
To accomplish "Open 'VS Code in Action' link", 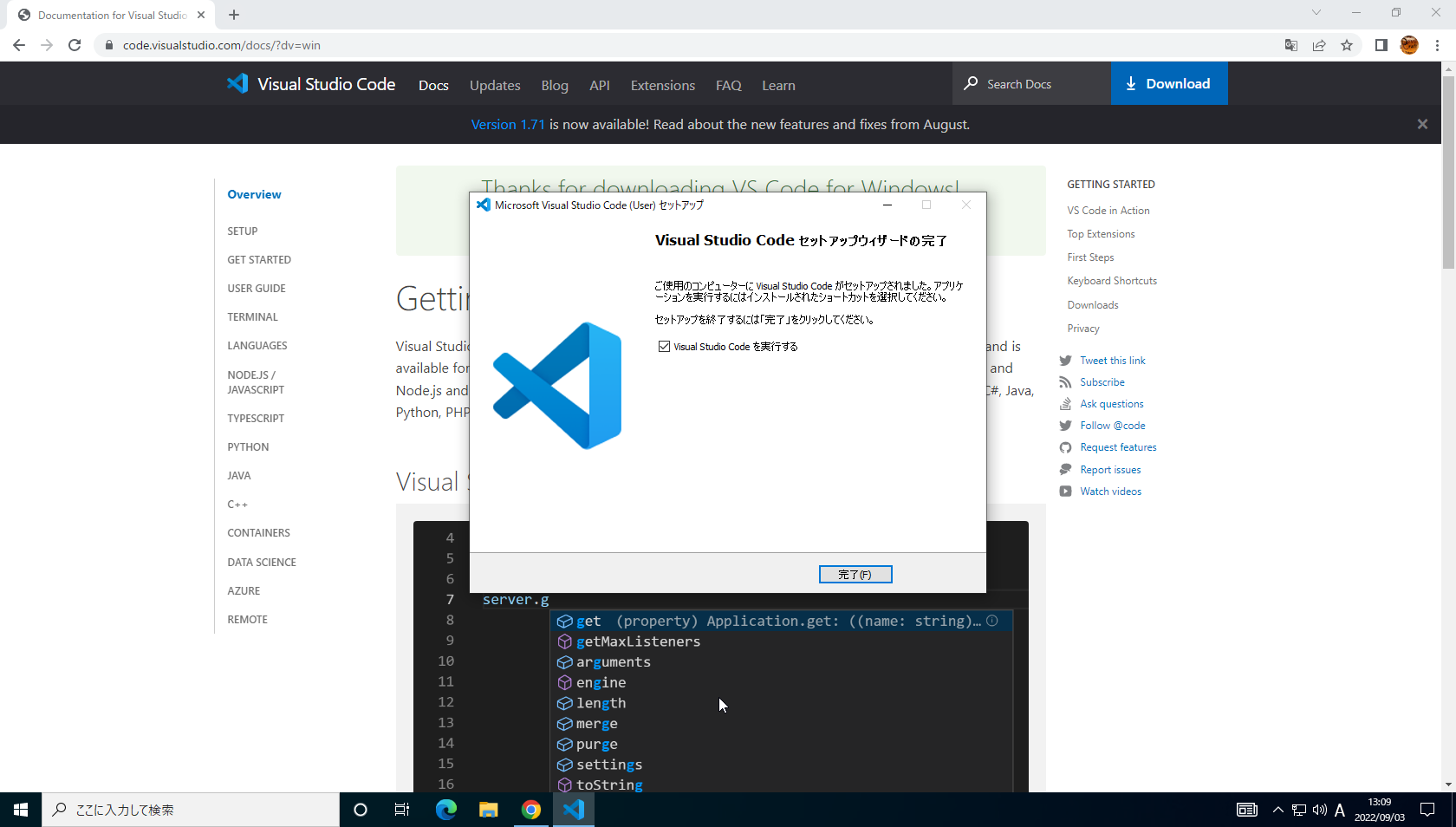I will (x=1108, y=211).
